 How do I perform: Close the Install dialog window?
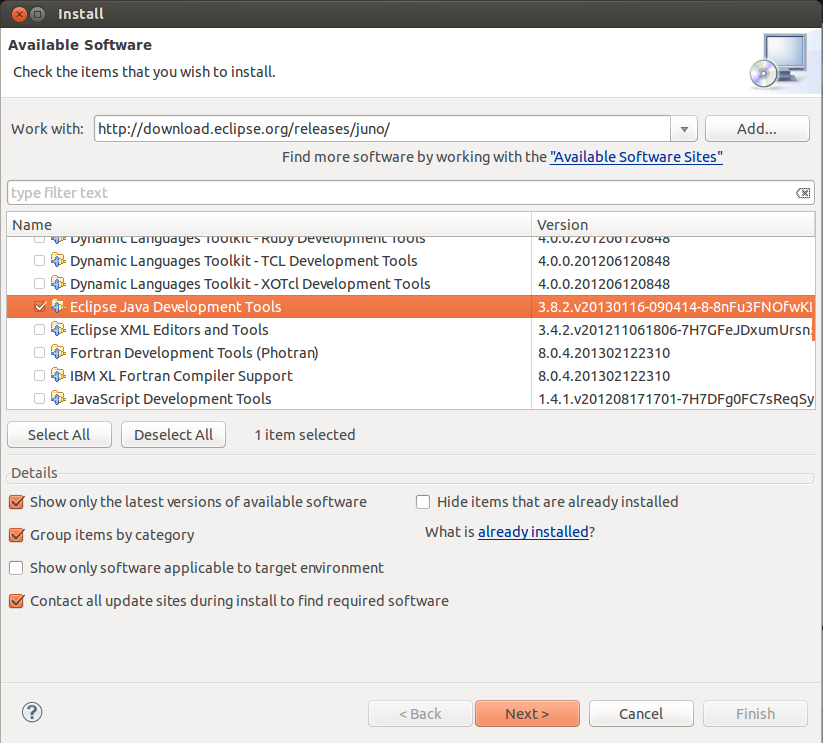pyautogui.click(x=19, y=14)
